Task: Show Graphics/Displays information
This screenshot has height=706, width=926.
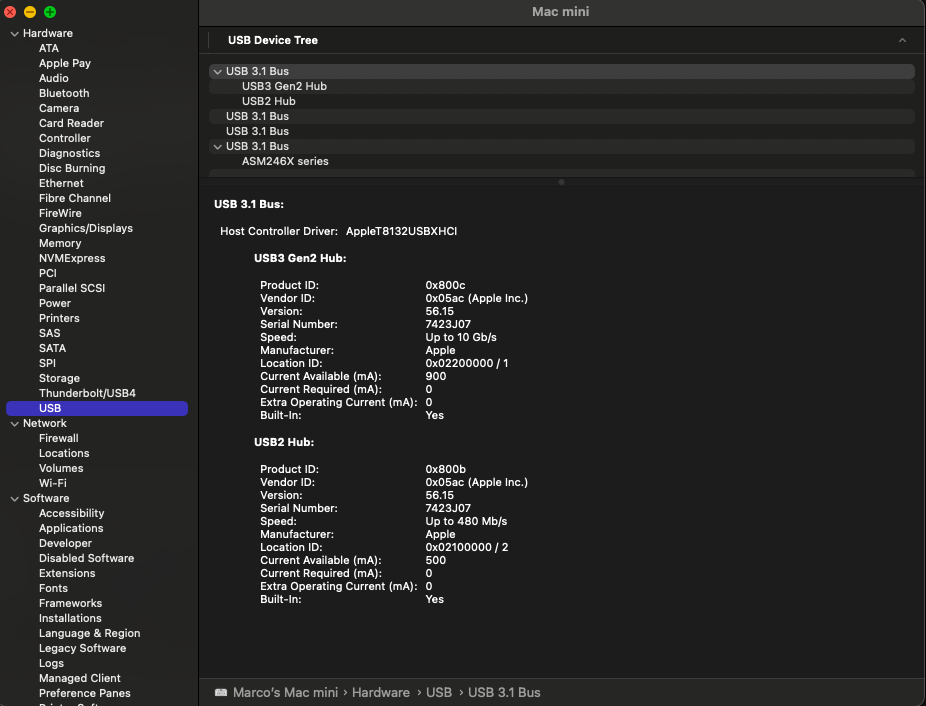Action: coord(86,228)
